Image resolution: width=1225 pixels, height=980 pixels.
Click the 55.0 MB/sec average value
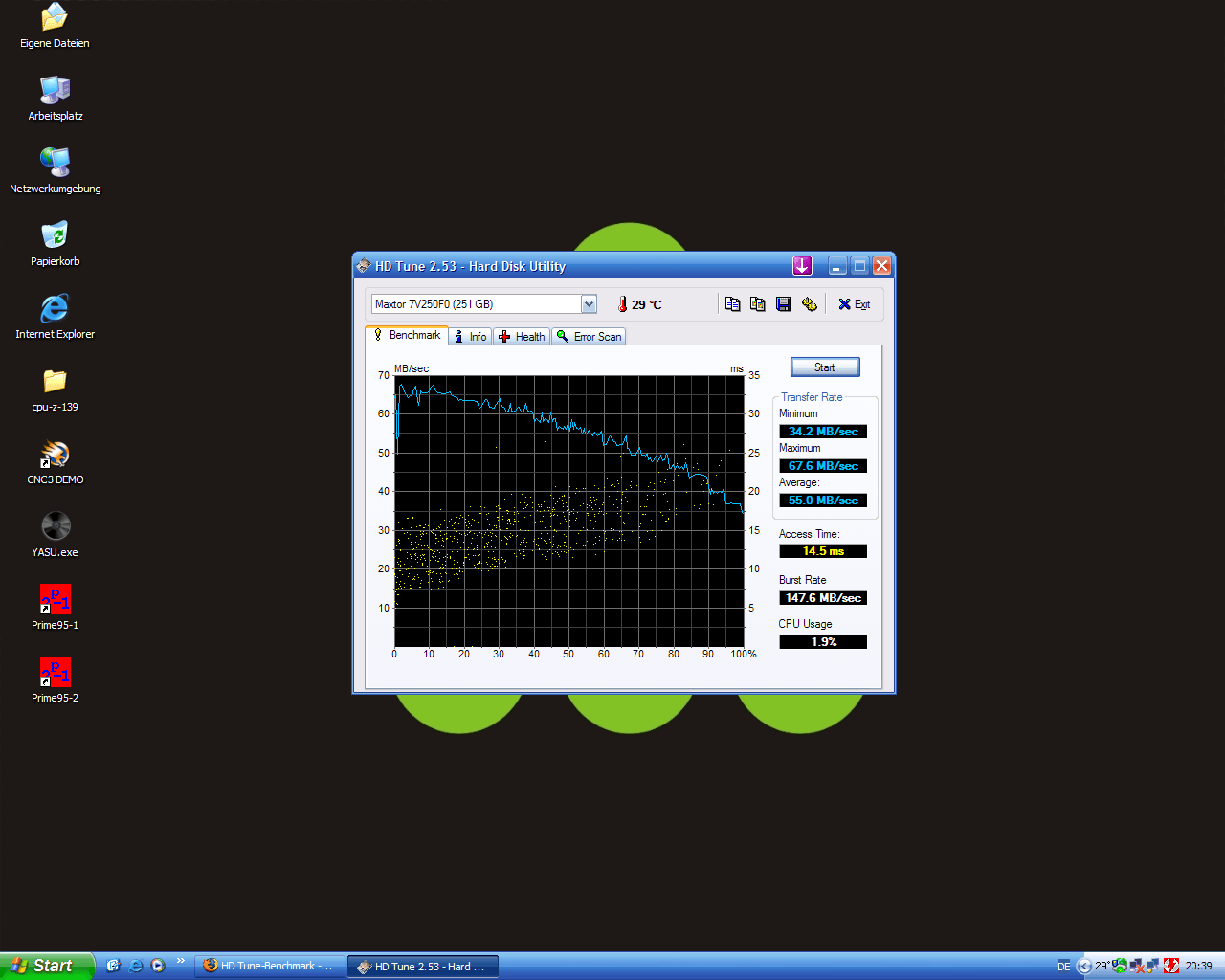point(823,501)
